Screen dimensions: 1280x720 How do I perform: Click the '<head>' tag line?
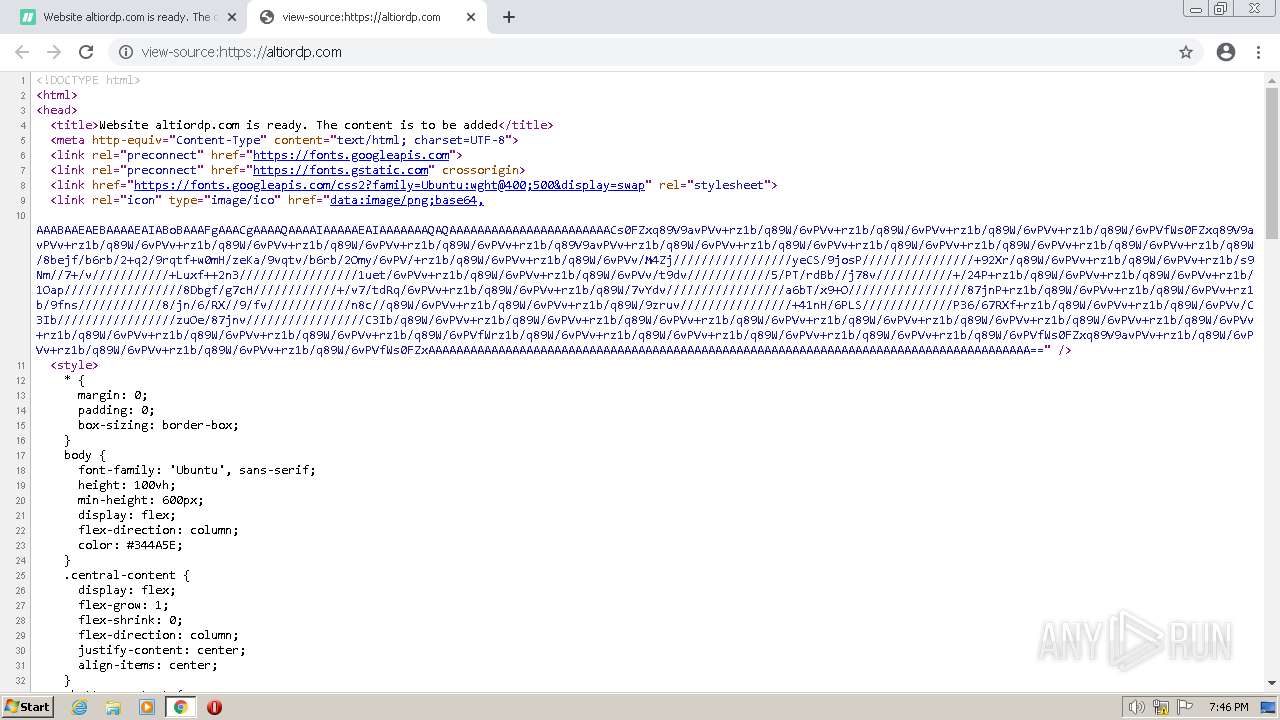[x=57, y=110]
